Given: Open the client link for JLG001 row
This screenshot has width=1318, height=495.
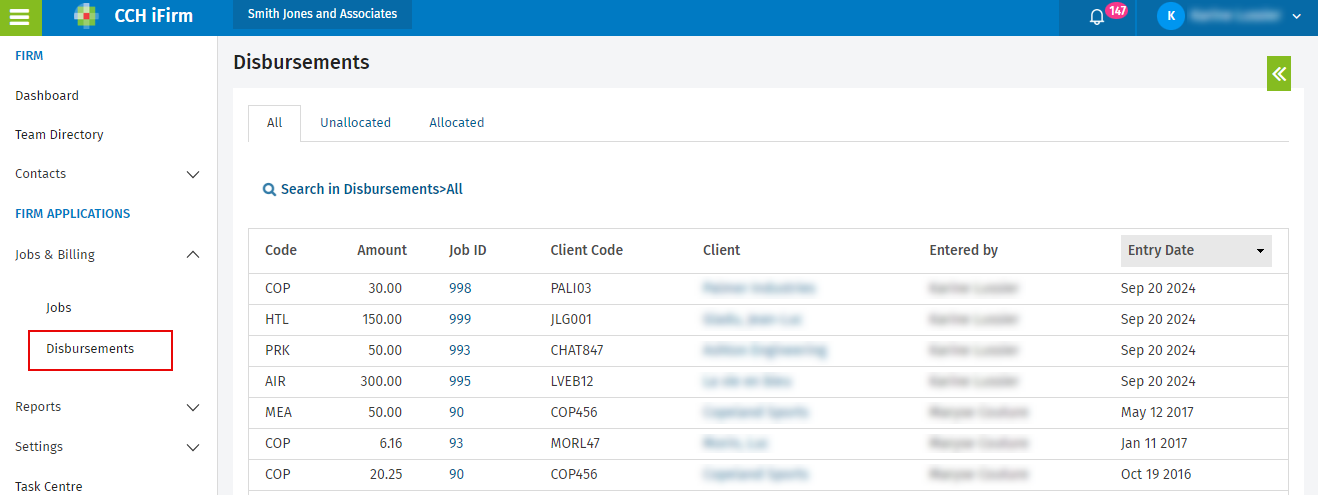Looking at the screenshot, I should click(x=752, y=319).
